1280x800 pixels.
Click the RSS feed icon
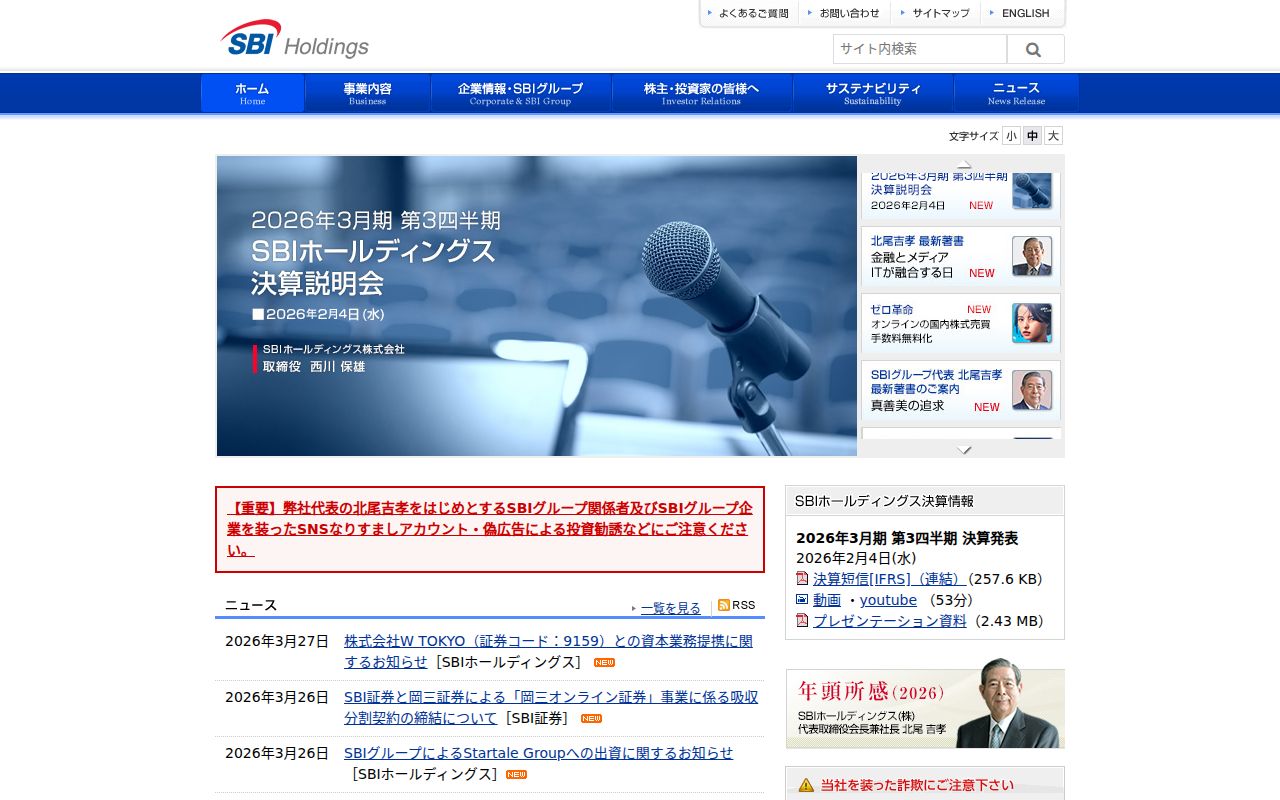[x=724, y=605]
